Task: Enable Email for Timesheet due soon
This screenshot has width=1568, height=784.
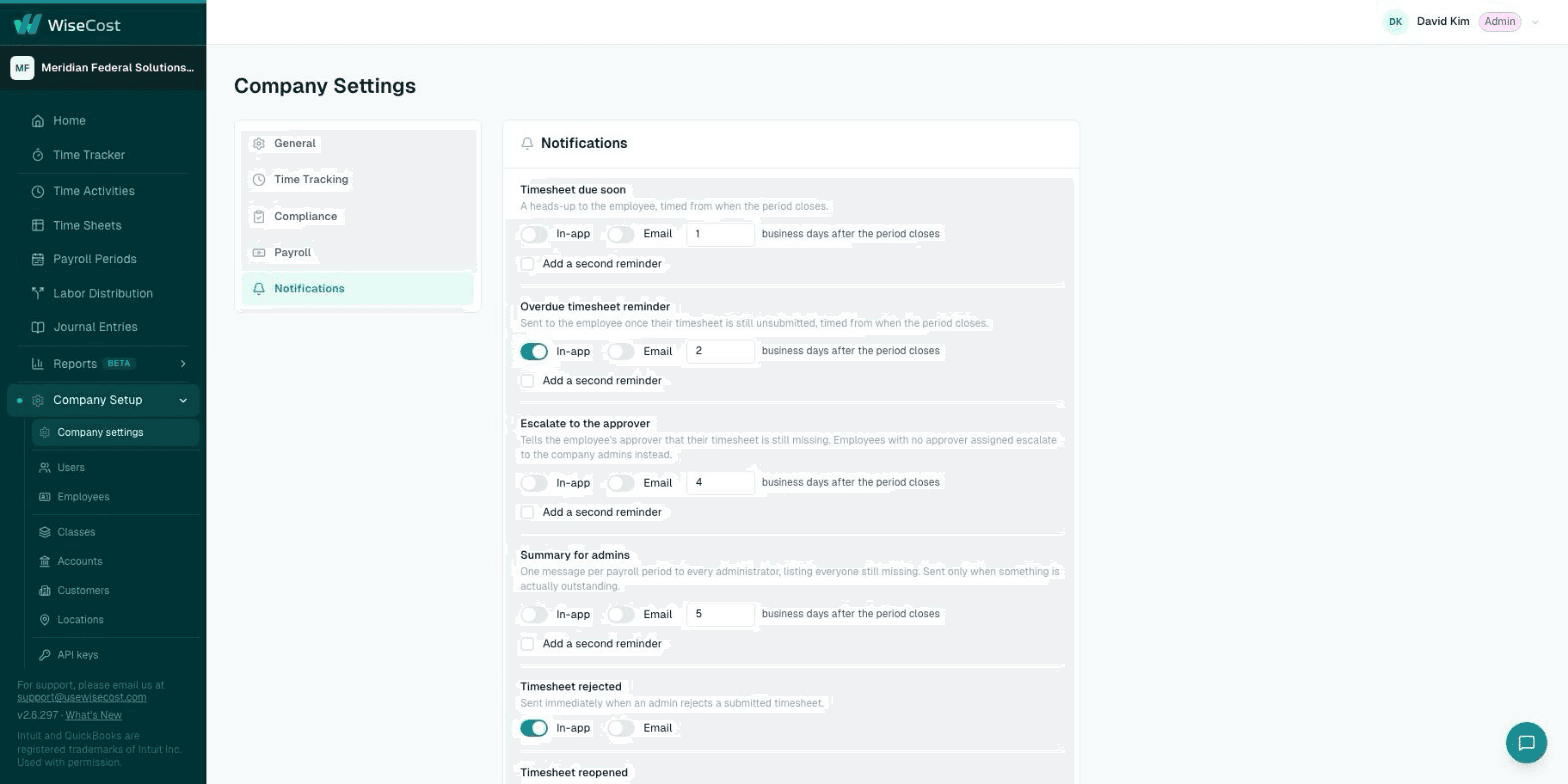Action: (621, 234)
